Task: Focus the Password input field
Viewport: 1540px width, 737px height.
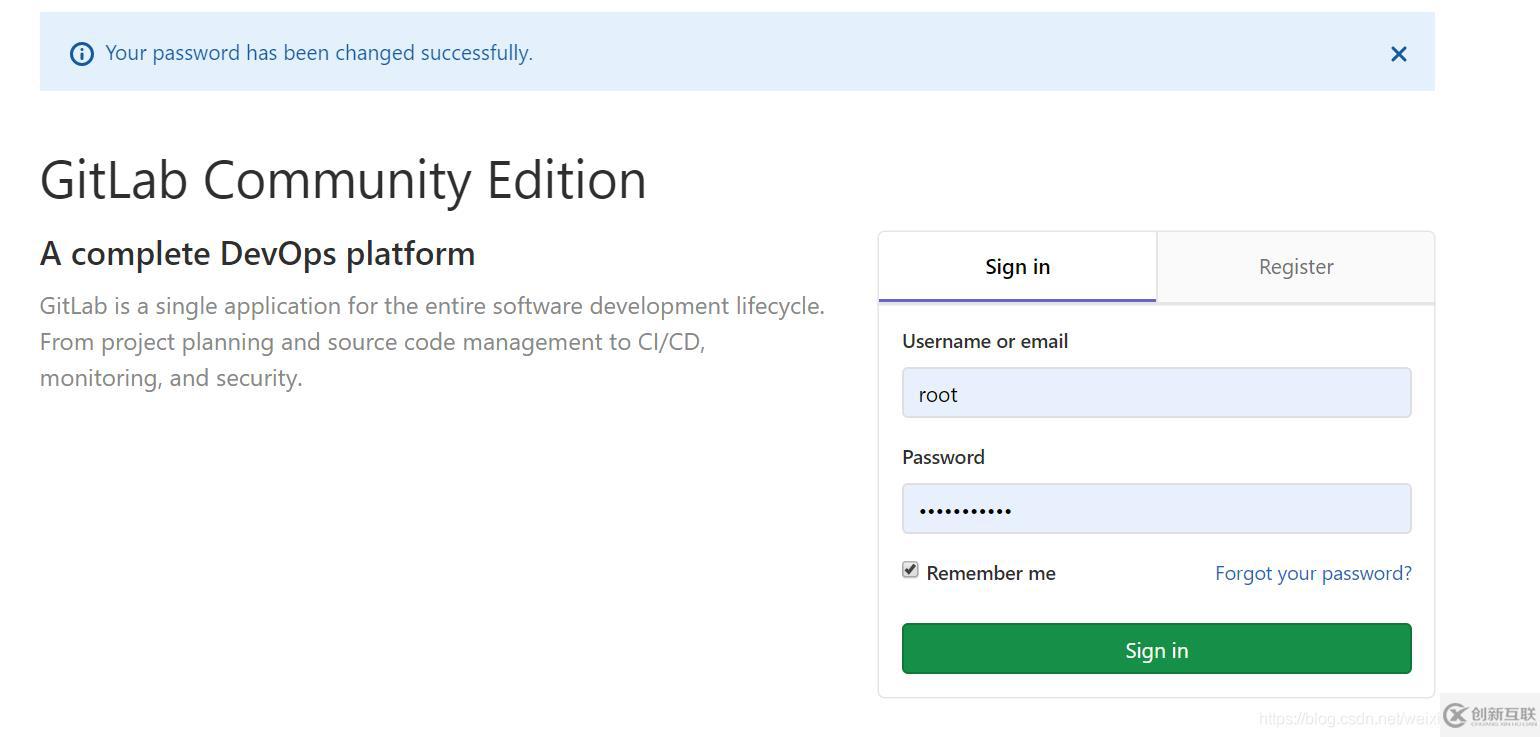Action: 1156,509
